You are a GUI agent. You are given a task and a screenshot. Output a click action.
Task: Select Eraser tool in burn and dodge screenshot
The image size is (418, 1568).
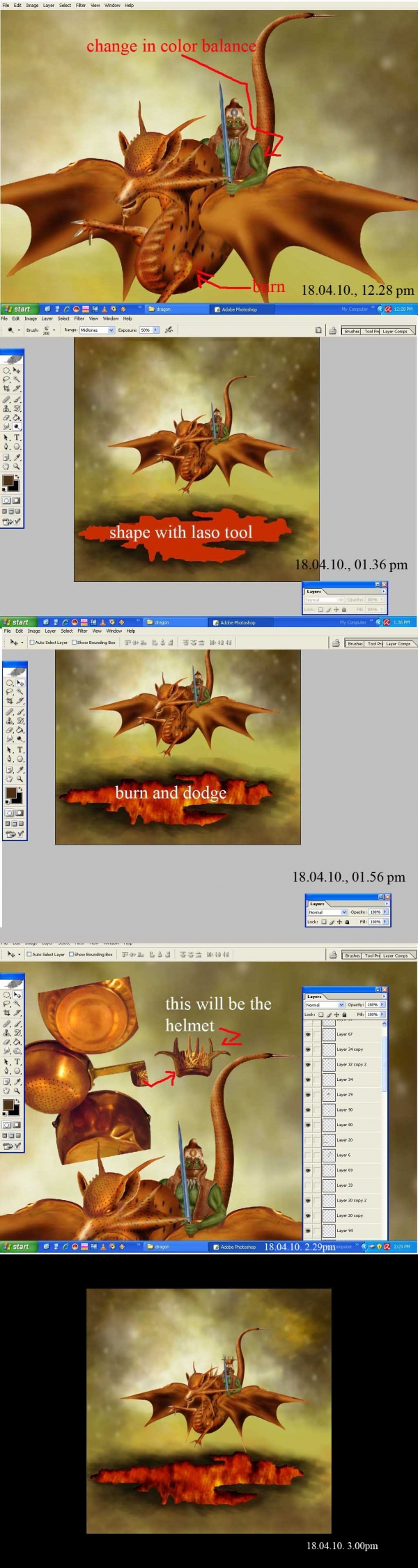tap(9, 731)
